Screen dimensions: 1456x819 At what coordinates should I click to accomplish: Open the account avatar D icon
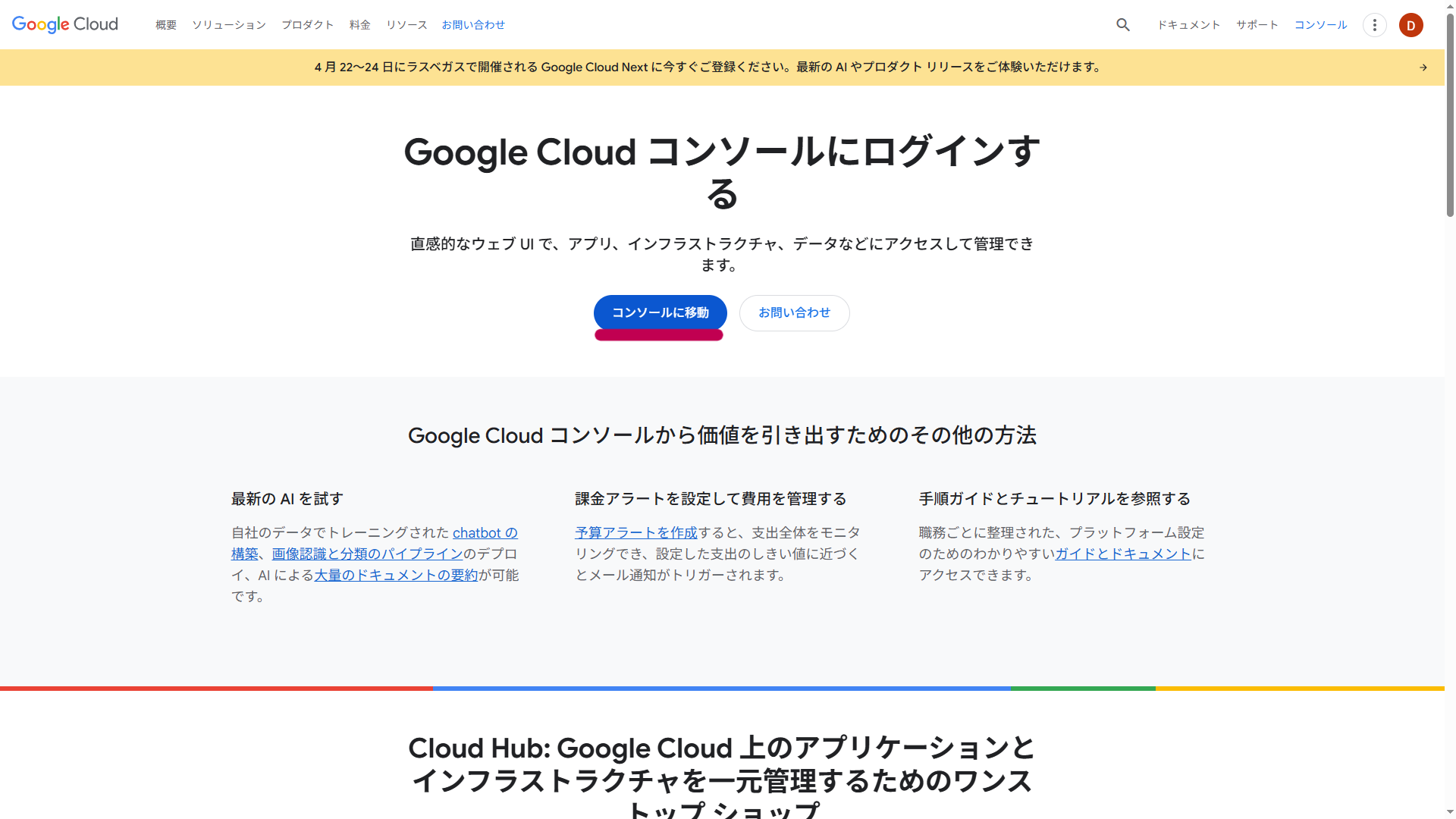point(1410,25)
